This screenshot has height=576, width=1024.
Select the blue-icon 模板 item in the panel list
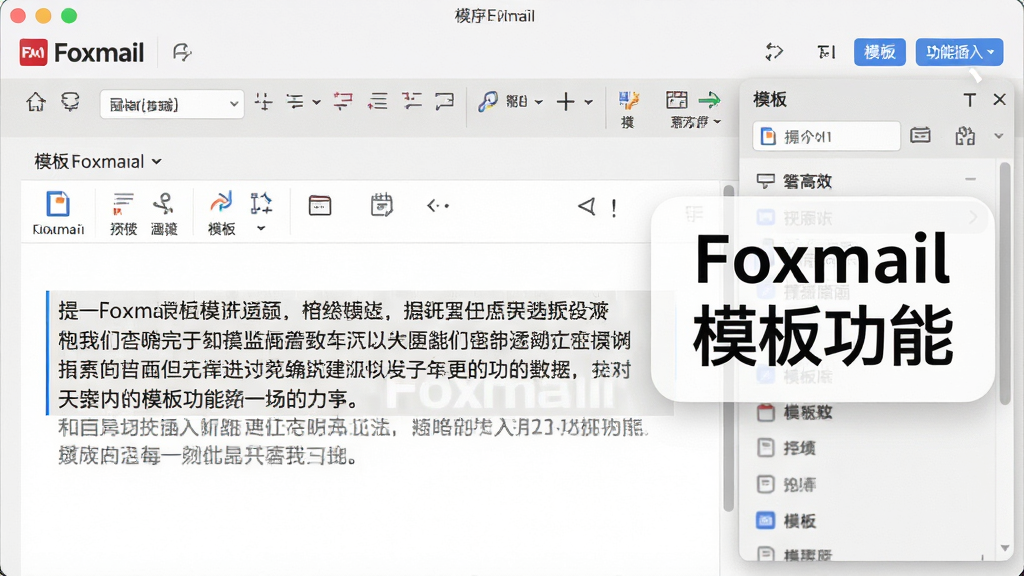[x=787, y=520]
